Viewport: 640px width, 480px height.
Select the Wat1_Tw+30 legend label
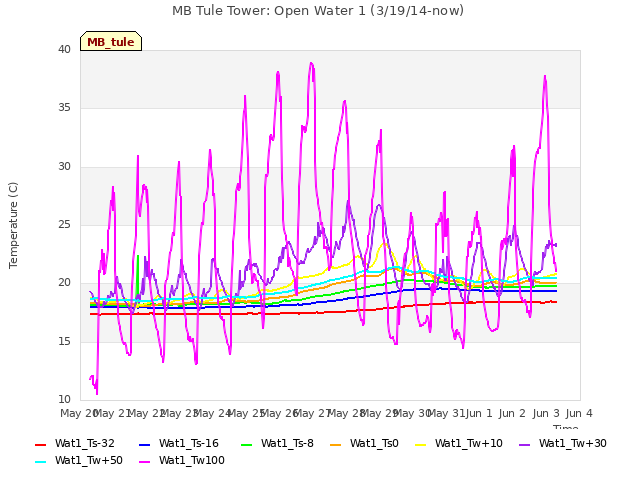point(573,443)
